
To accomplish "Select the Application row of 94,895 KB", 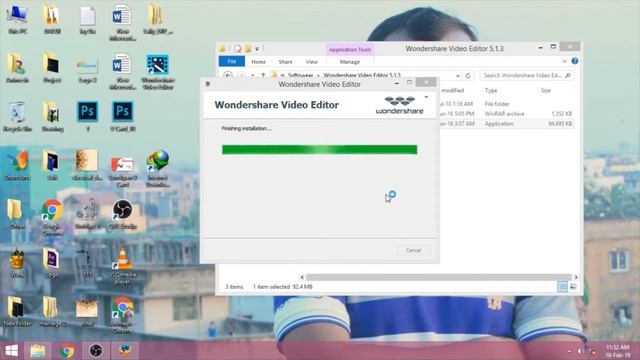I will pos(507,124).
